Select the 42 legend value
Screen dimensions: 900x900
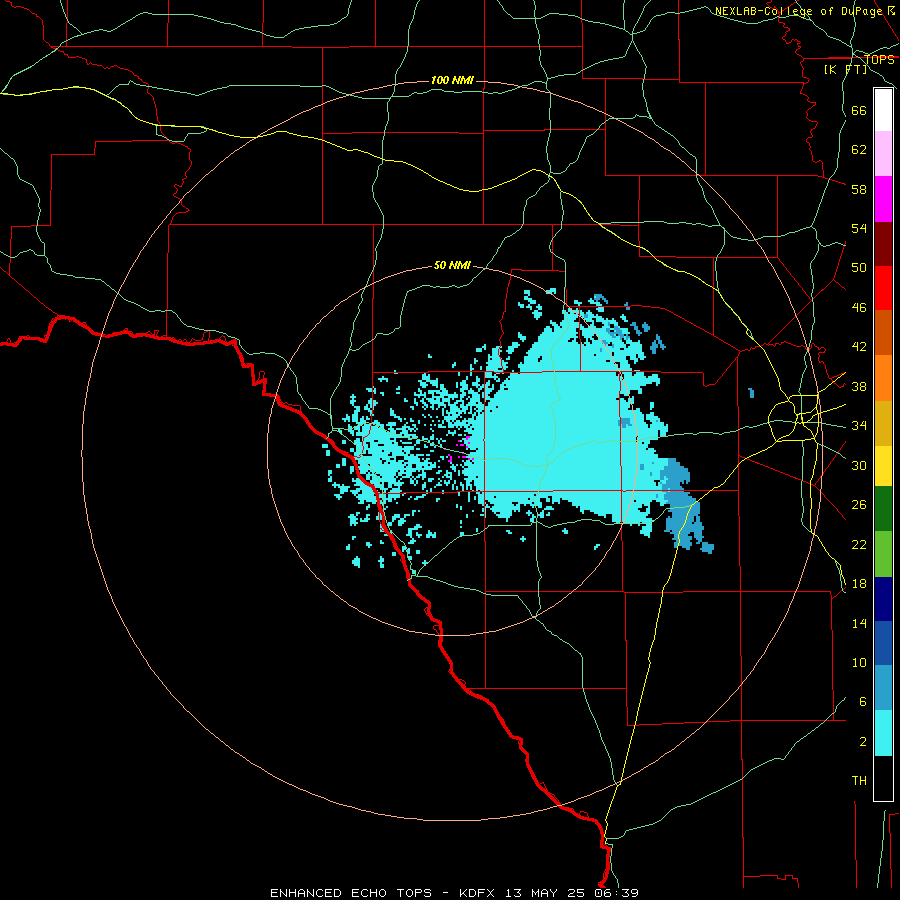click(859, 347)
